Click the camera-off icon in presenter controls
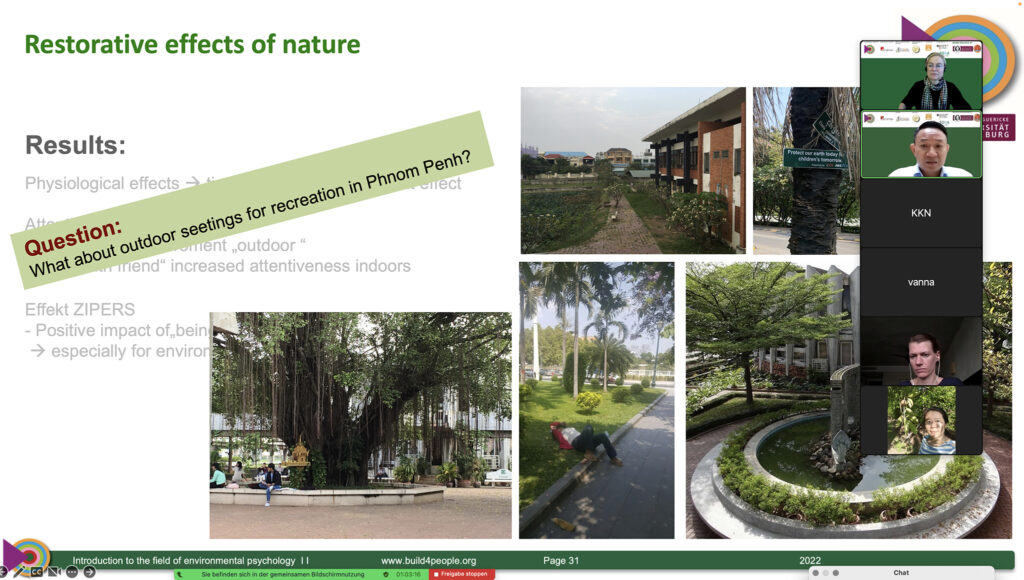1024x580 pixels. point(54,572)
